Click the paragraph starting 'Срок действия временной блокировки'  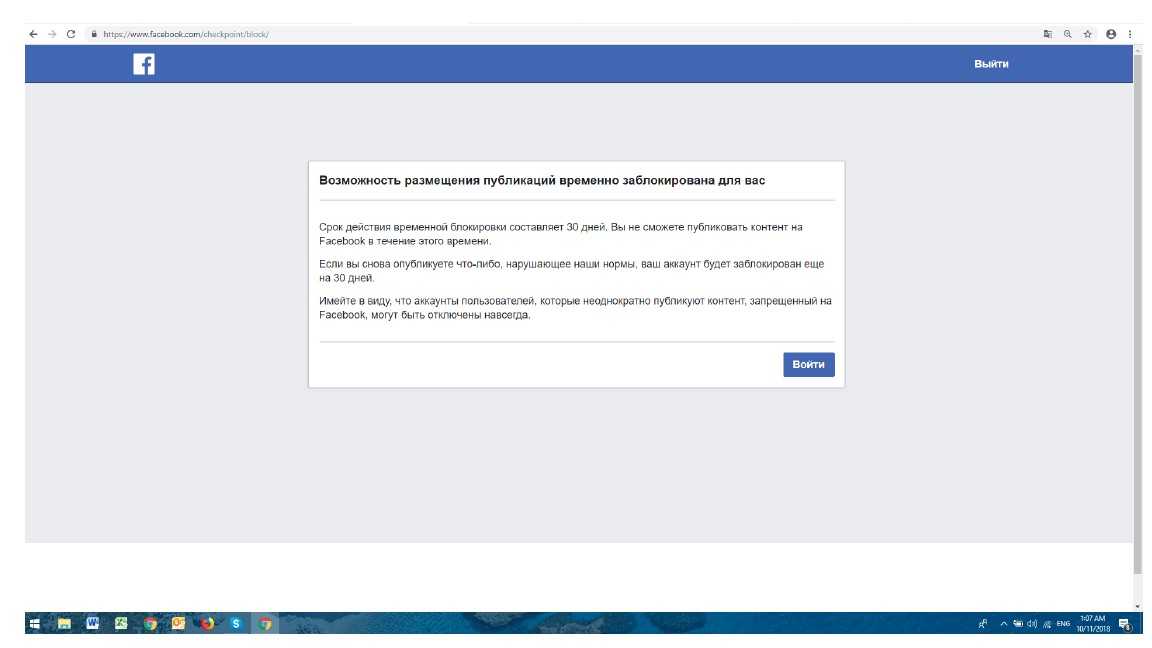561,234
